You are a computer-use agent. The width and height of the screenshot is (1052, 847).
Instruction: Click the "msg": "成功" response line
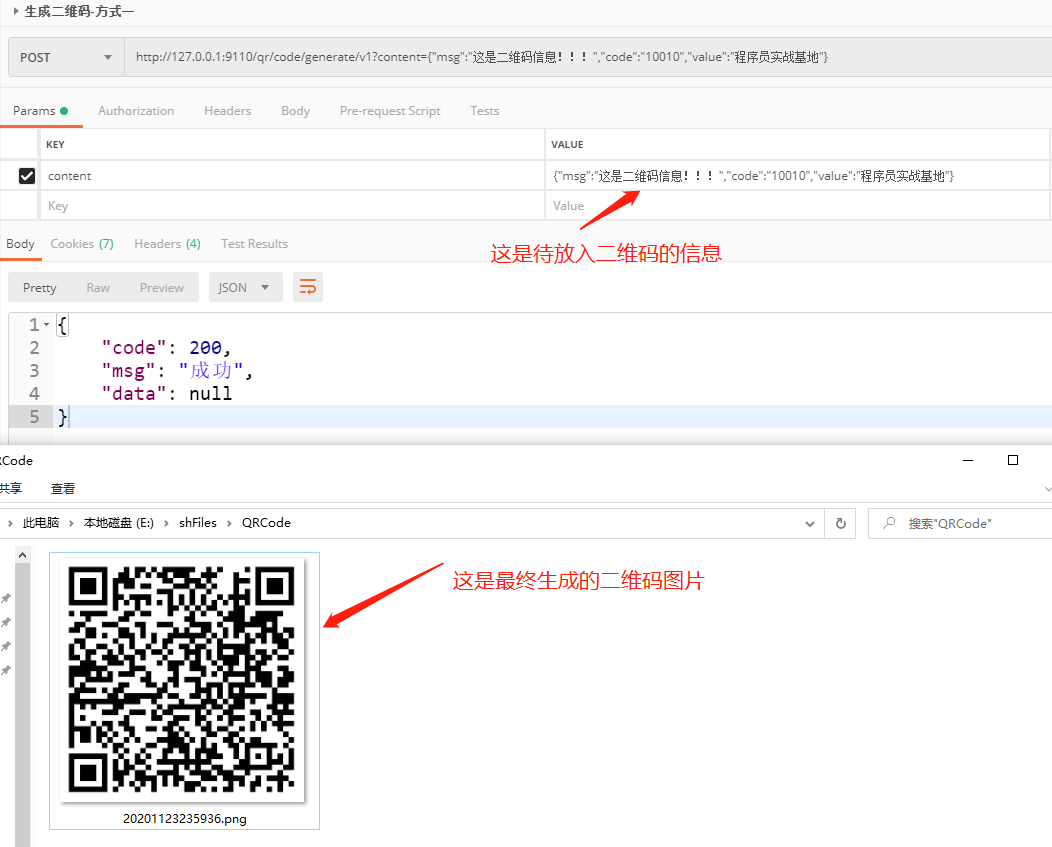click(176, 370)
